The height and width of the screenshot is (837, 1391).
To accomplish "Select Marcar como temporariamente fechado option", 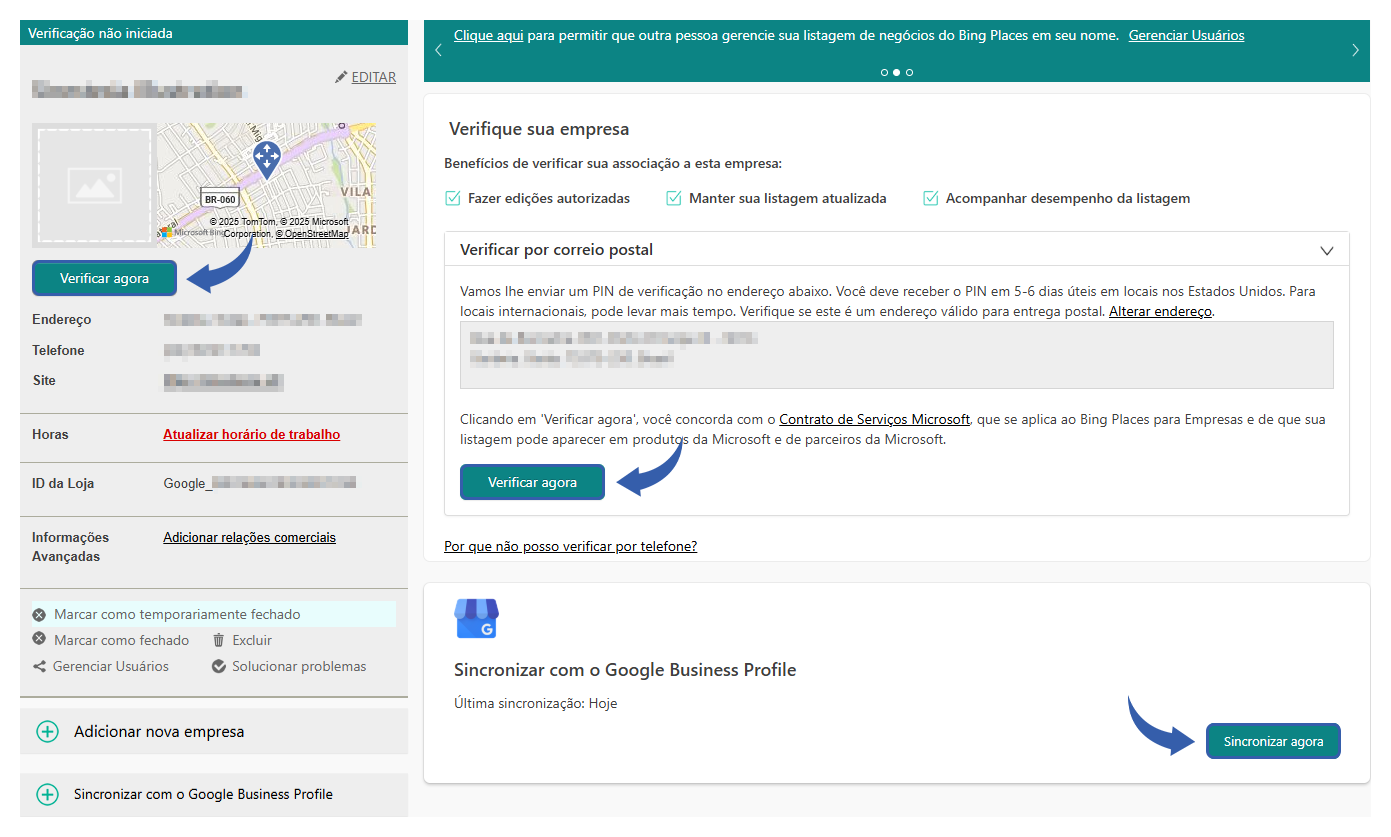I will point(177,614).
